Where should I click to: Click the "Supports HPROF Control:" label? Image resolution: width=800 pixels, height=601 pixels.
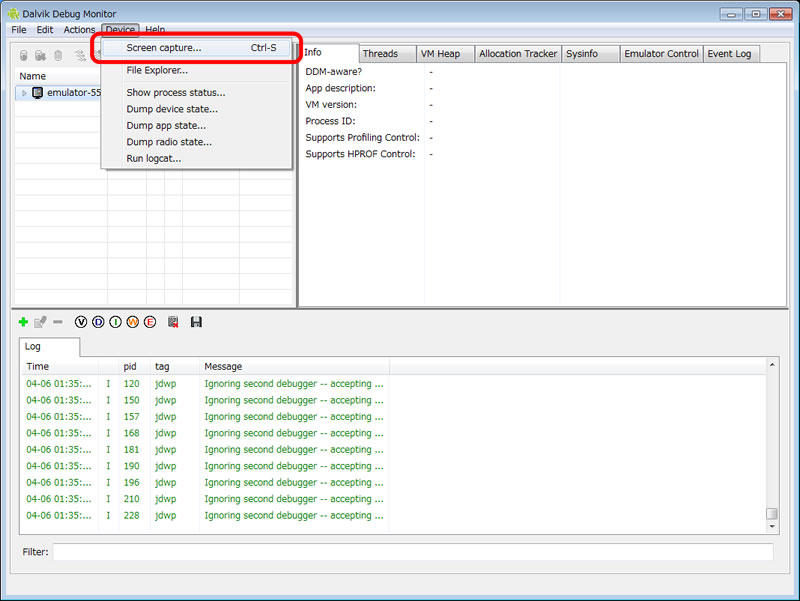pos(360,154)
